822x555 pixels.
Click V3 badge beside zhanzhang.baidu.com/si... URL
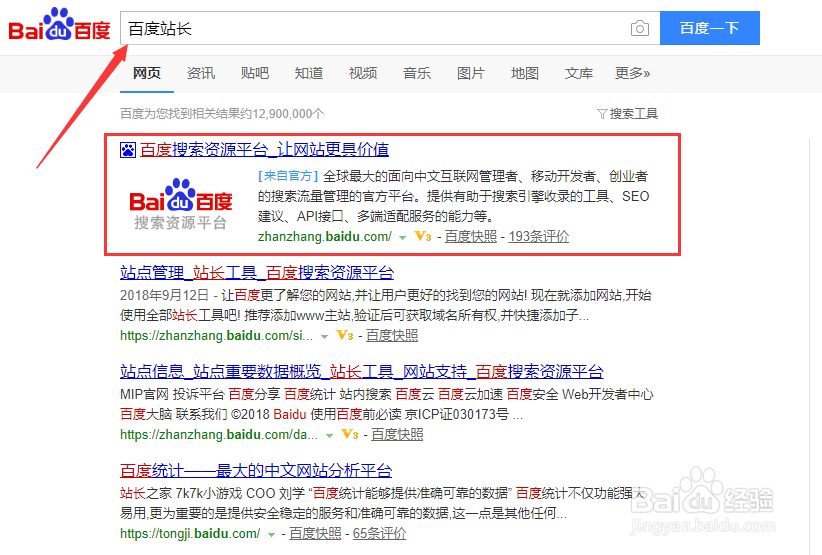[x=344, y=335]
